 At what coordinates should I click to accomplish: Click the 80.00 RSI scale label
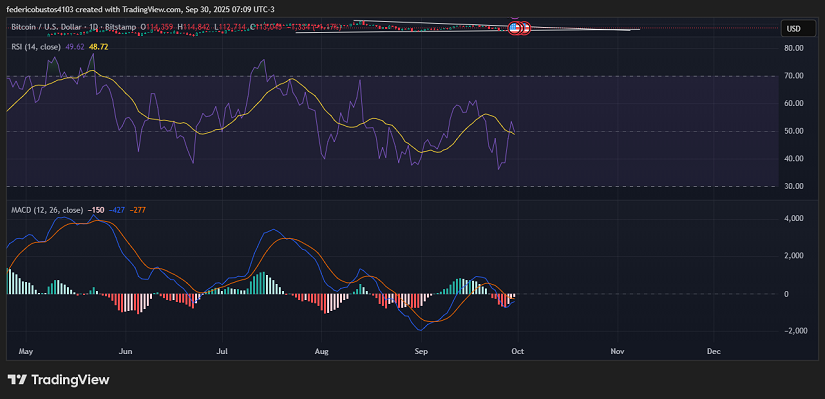[x=793, y=48]
